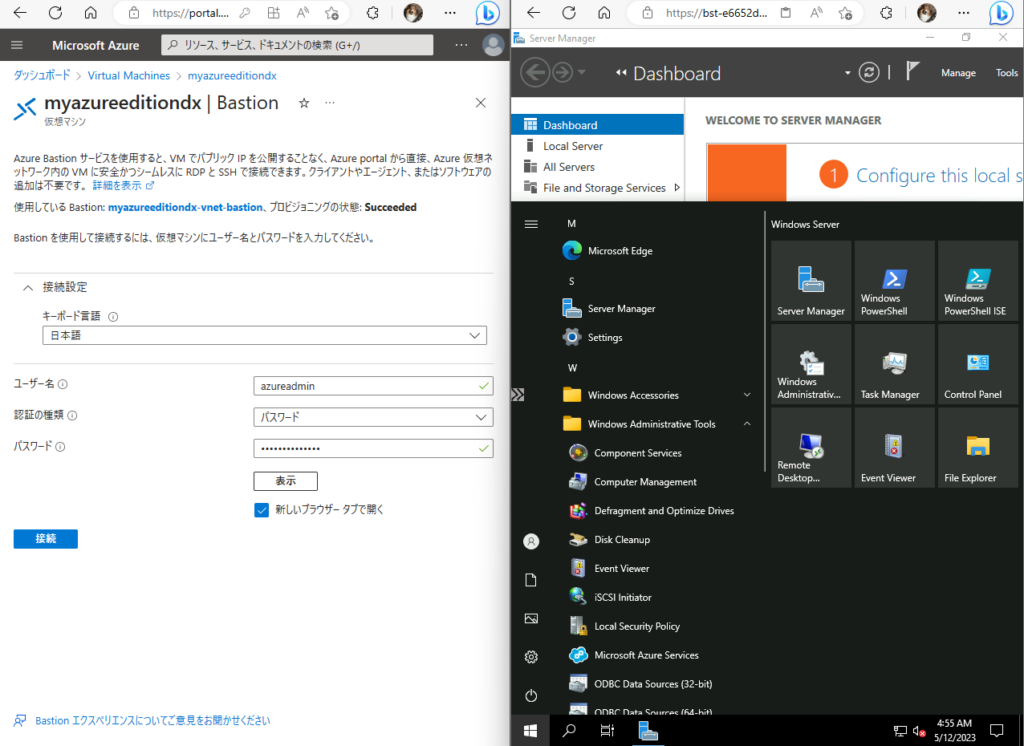This screenshot has width=1024, height=746.
Task: Click the taskbar search icon
Action: pos(569,730)
